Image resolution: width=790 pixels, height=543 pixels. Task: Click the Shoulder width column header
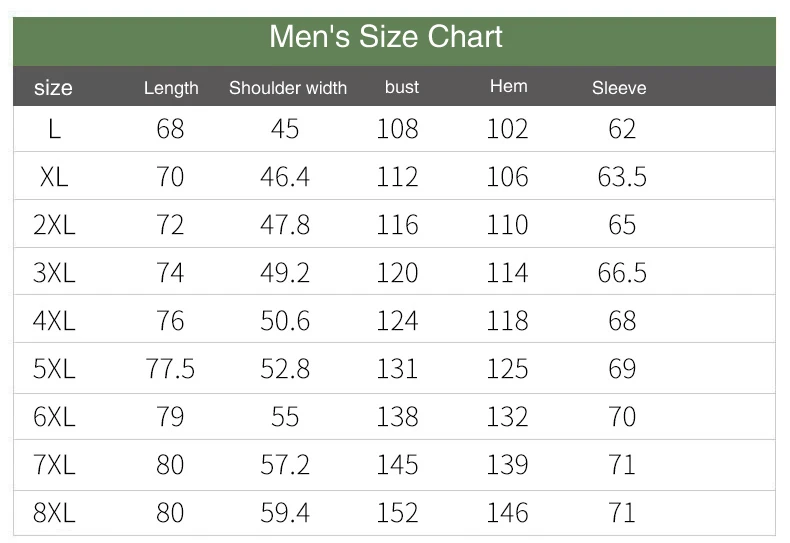coord(288,88)
